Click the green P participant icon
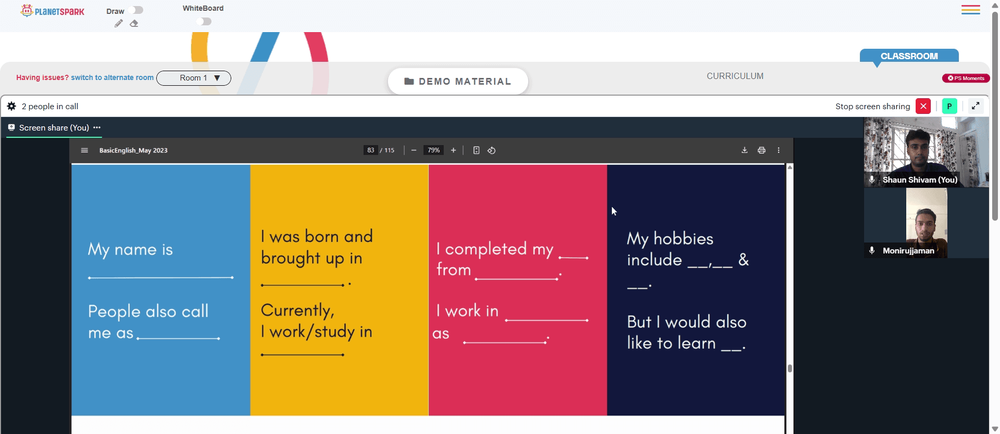Screen dimensions: 1000x434 [950, 106]
